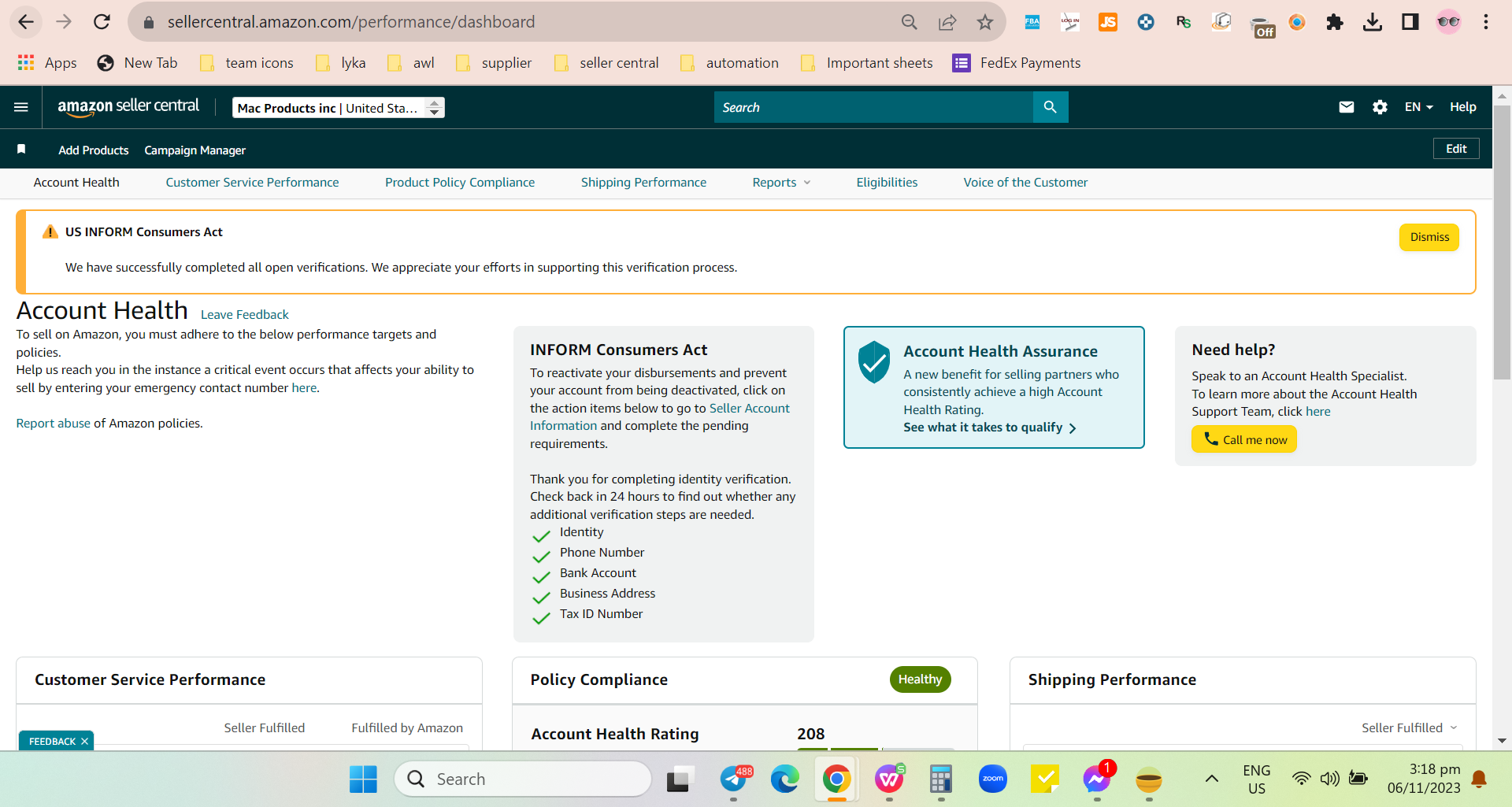Click the Leave Feedback link
1512x807 pixels.
(x=245, y=315)
